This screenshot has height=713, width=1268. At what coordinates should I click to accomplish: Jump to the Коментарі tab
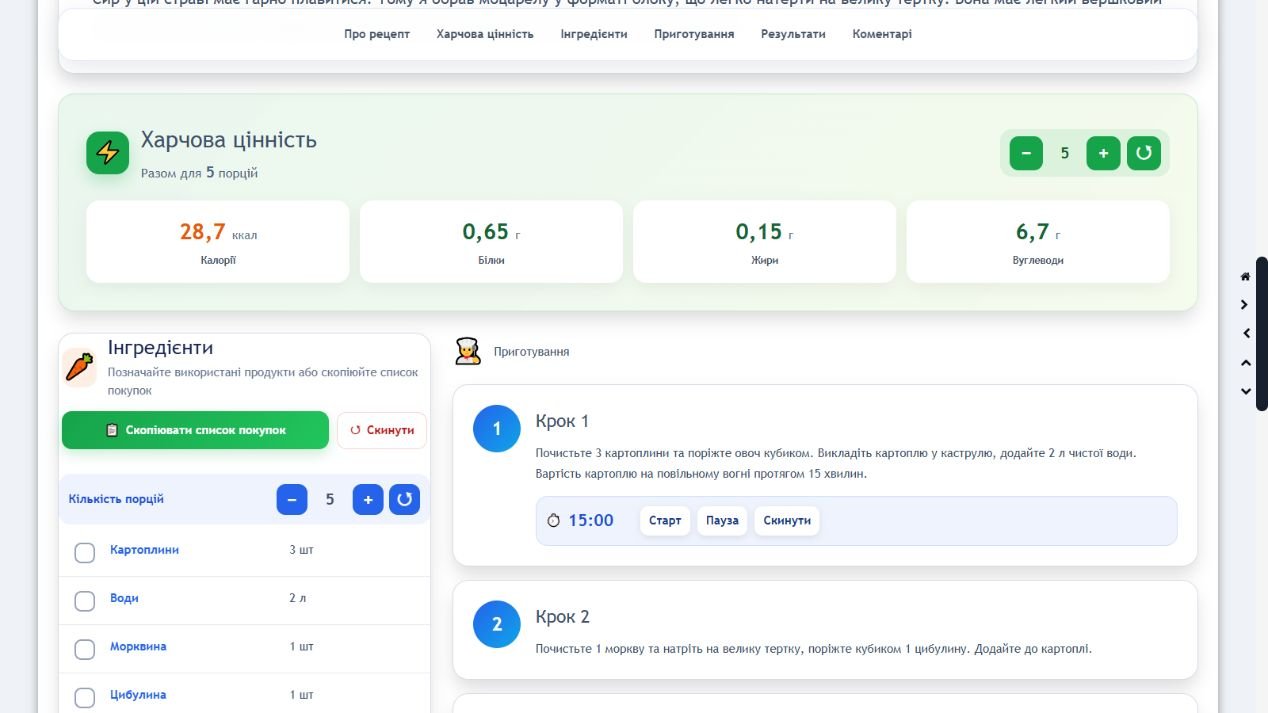882,34
